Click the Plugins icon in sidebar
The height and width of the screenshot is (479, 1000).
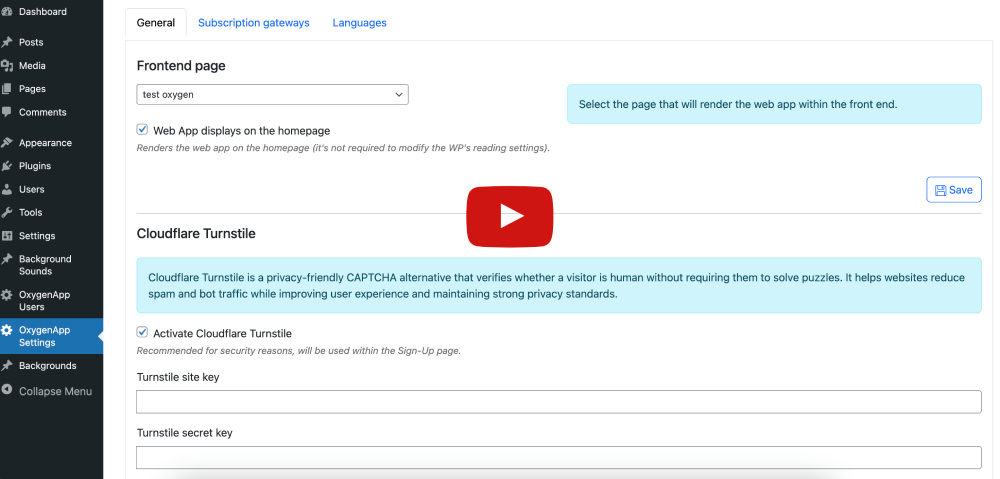(7, 166)
